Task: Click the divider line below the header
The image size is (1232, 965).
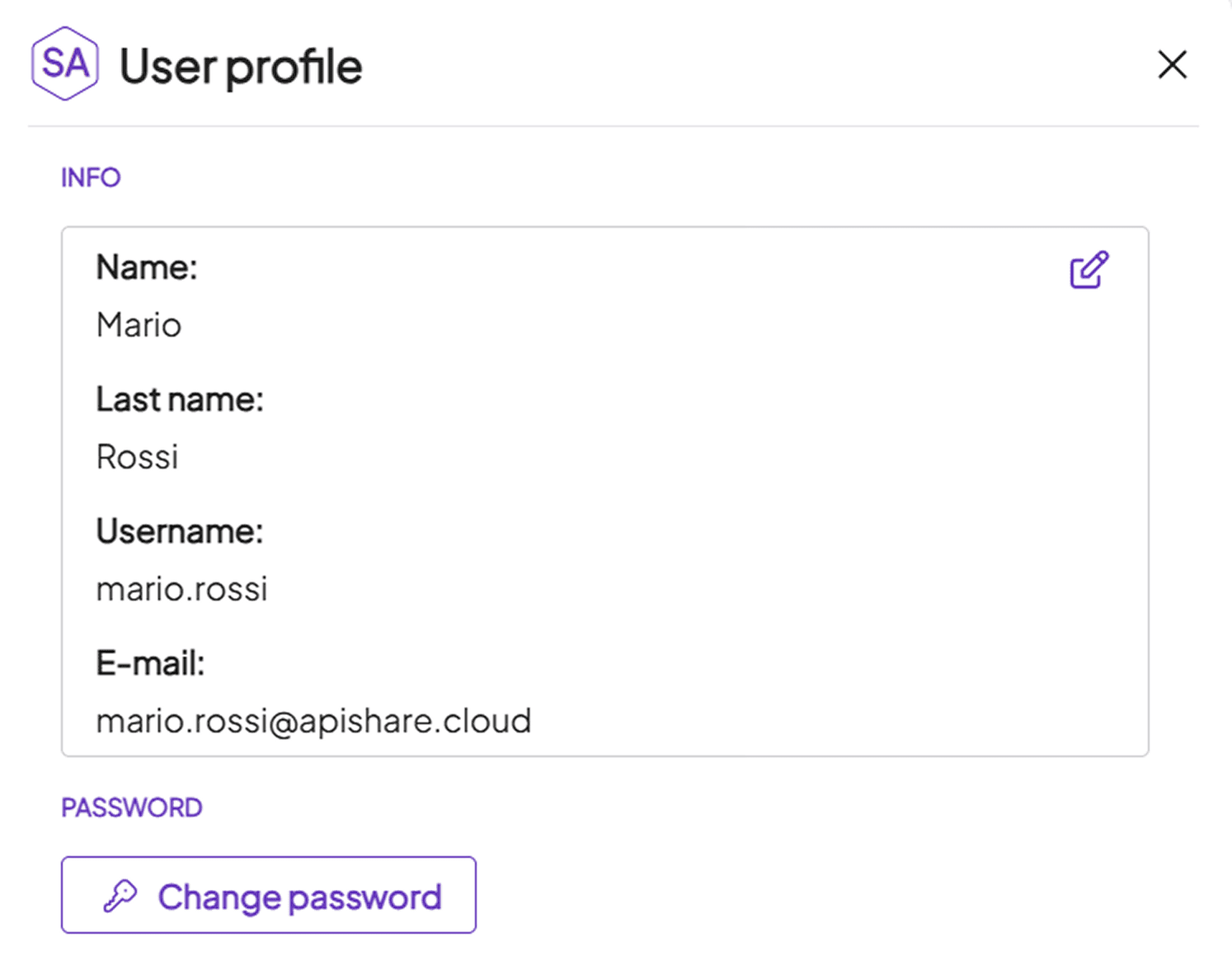Action: tap(614, 126)
